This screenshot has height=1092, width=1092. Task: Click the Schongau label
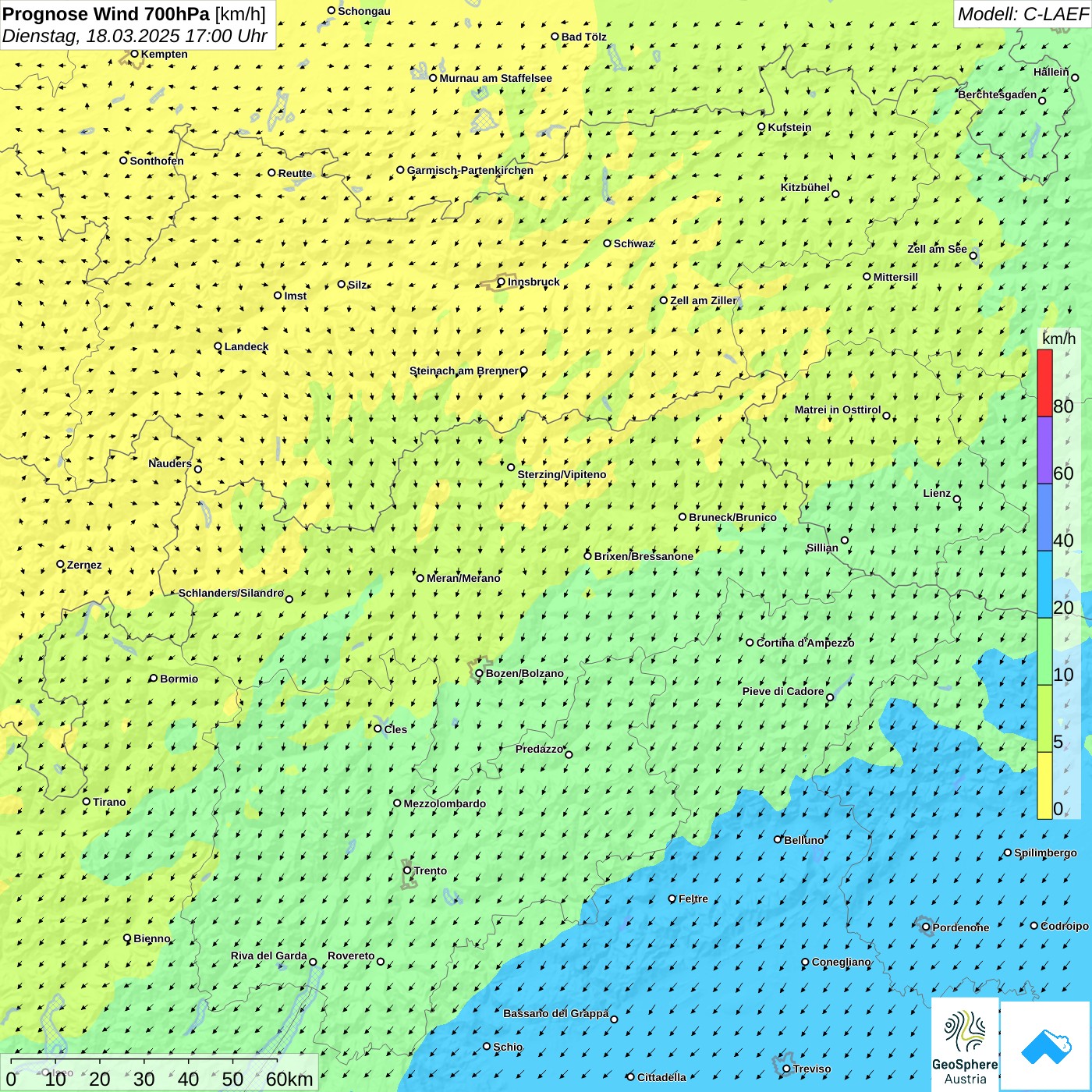[x=364, y=11]
